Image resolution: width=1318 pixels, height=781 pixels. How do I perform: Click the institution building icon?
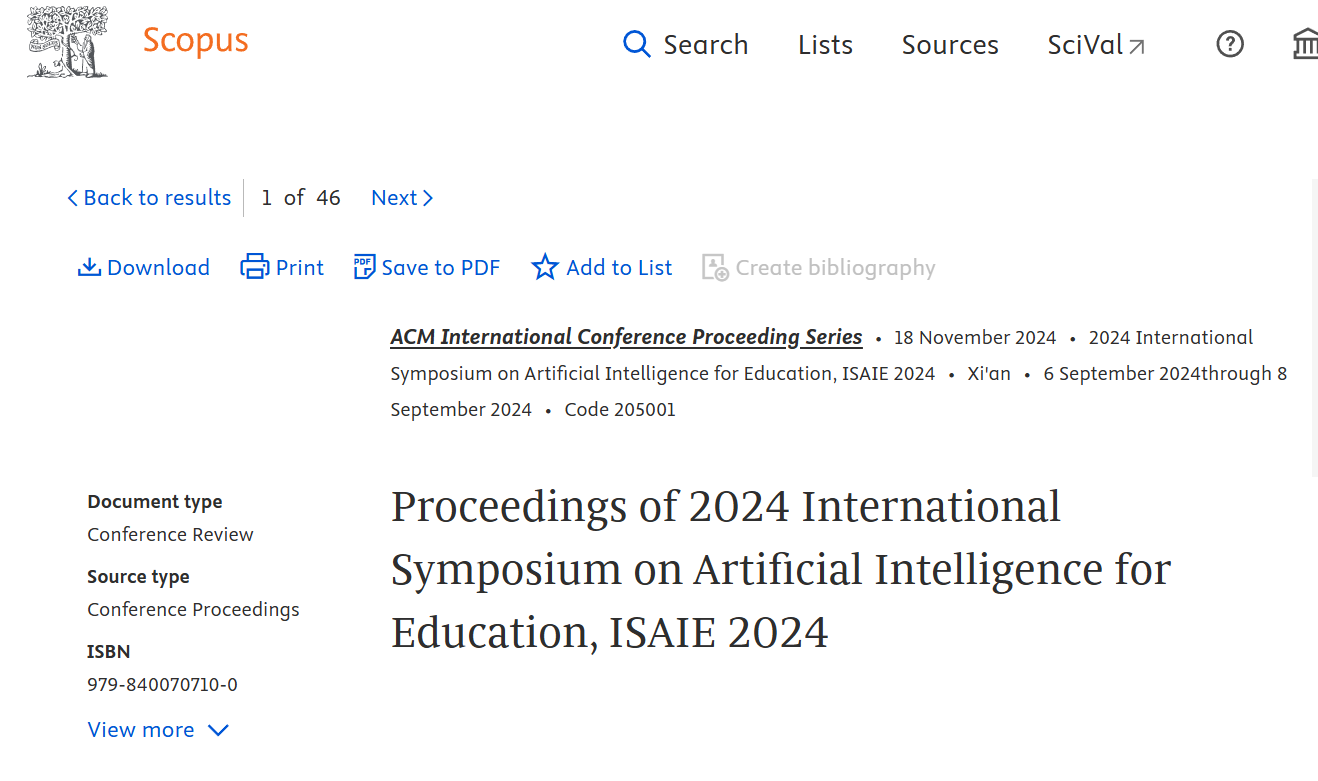[1305, 44]
